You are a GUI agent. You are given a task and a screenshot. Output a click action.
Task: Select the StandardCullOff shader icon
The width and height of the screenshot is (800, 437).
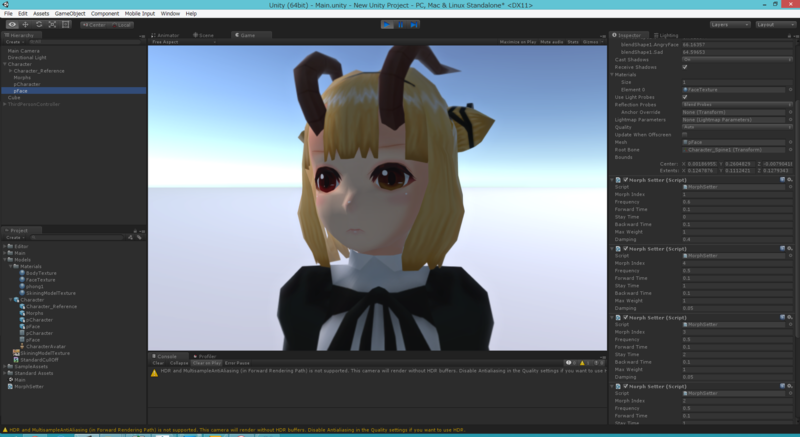pyautogui.click(x=16, y=359)
